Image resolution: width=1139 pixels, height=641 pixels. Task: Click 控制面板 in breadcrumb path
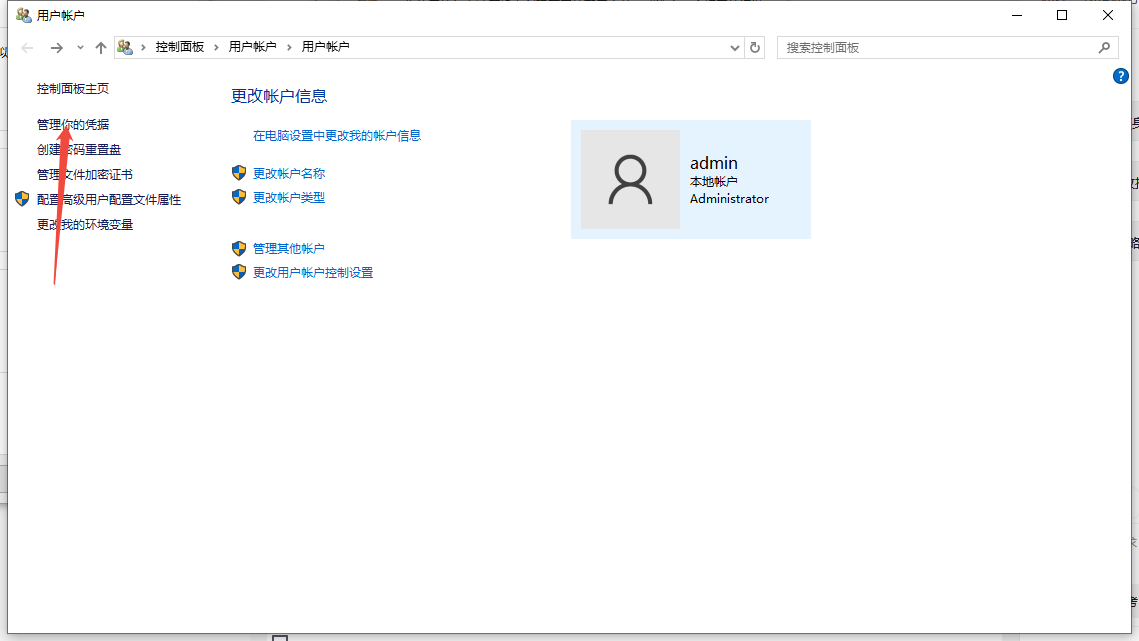tap(179, 47)
